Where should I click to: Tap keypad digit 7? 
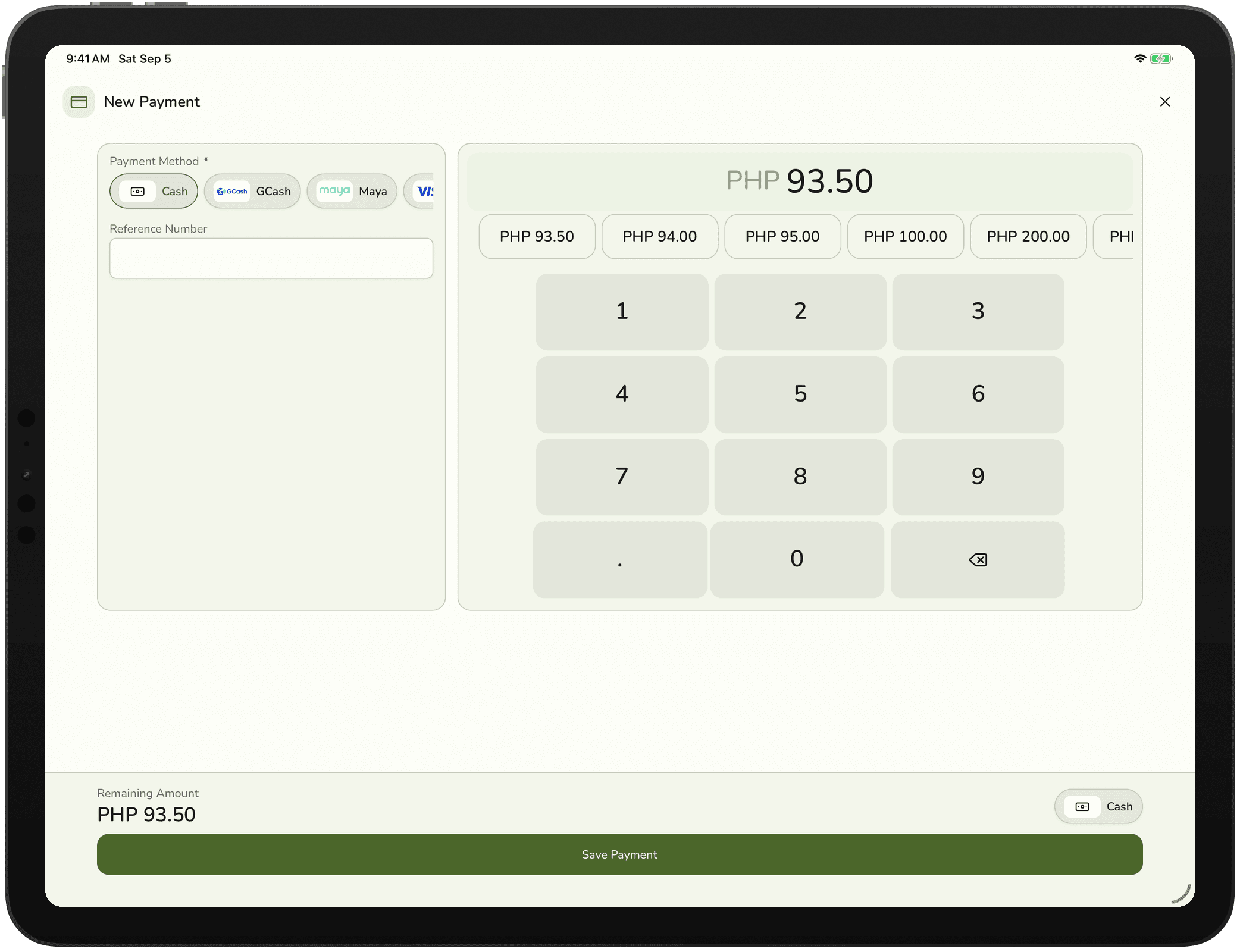click(622, 477)
